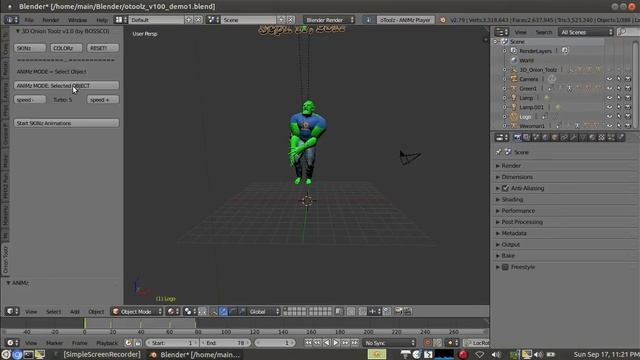The width and height of the screenshot is (640, 360).
Task: Select the Camera object in outliner
Action: click(x=529, y=79)
